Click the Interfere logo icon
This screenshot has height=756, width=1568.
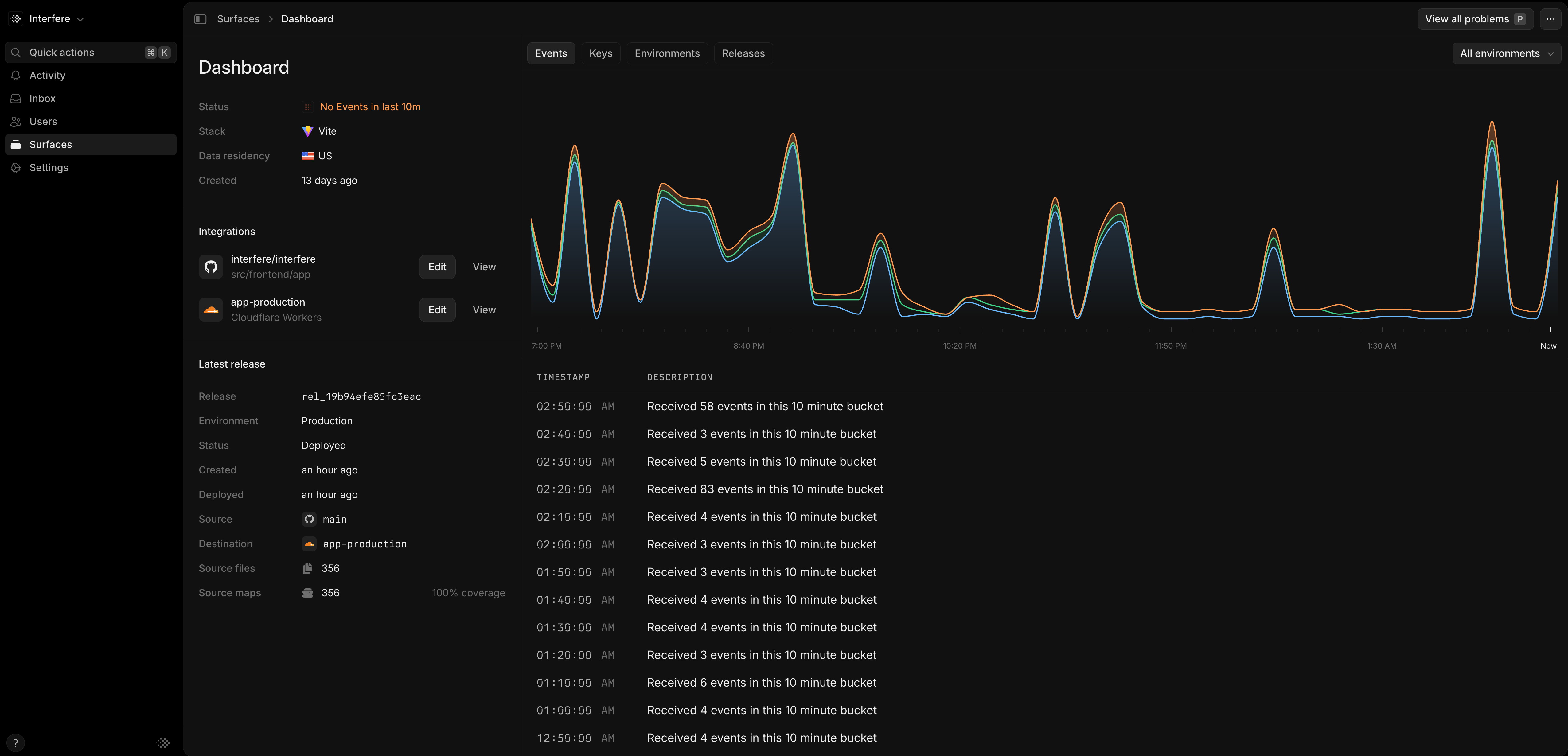pyautogui.click(x=17, y=19)
